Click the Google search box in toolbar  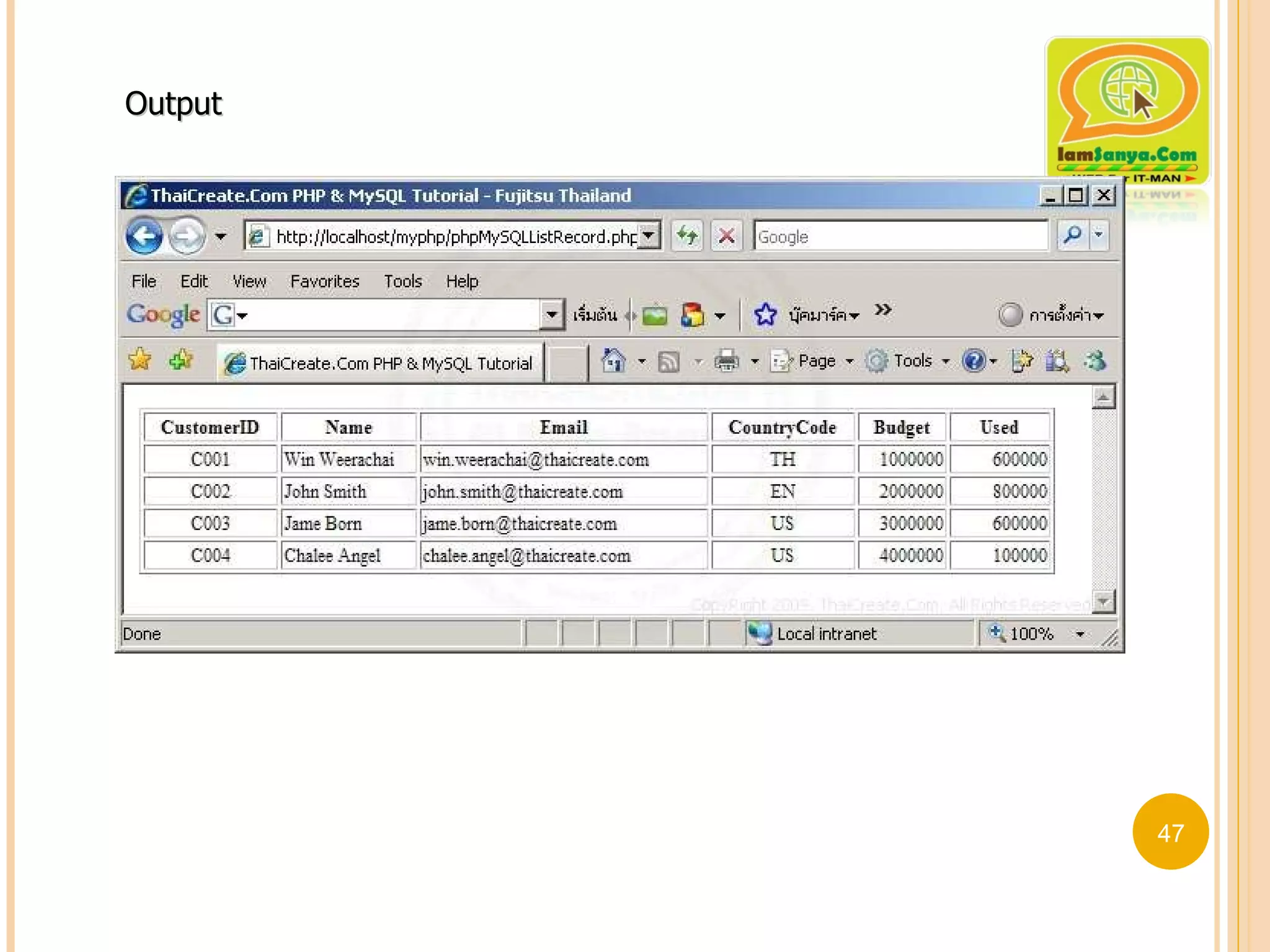[900, 236]
